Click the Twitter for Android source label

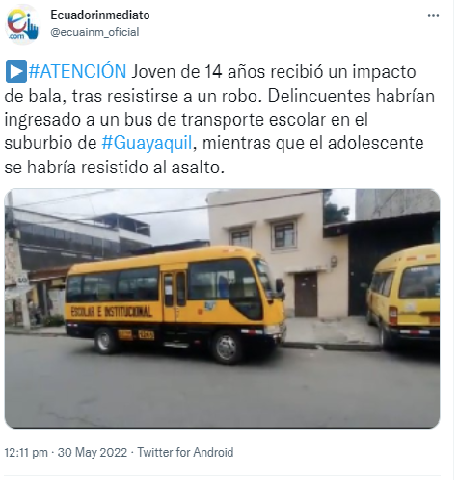185,453
